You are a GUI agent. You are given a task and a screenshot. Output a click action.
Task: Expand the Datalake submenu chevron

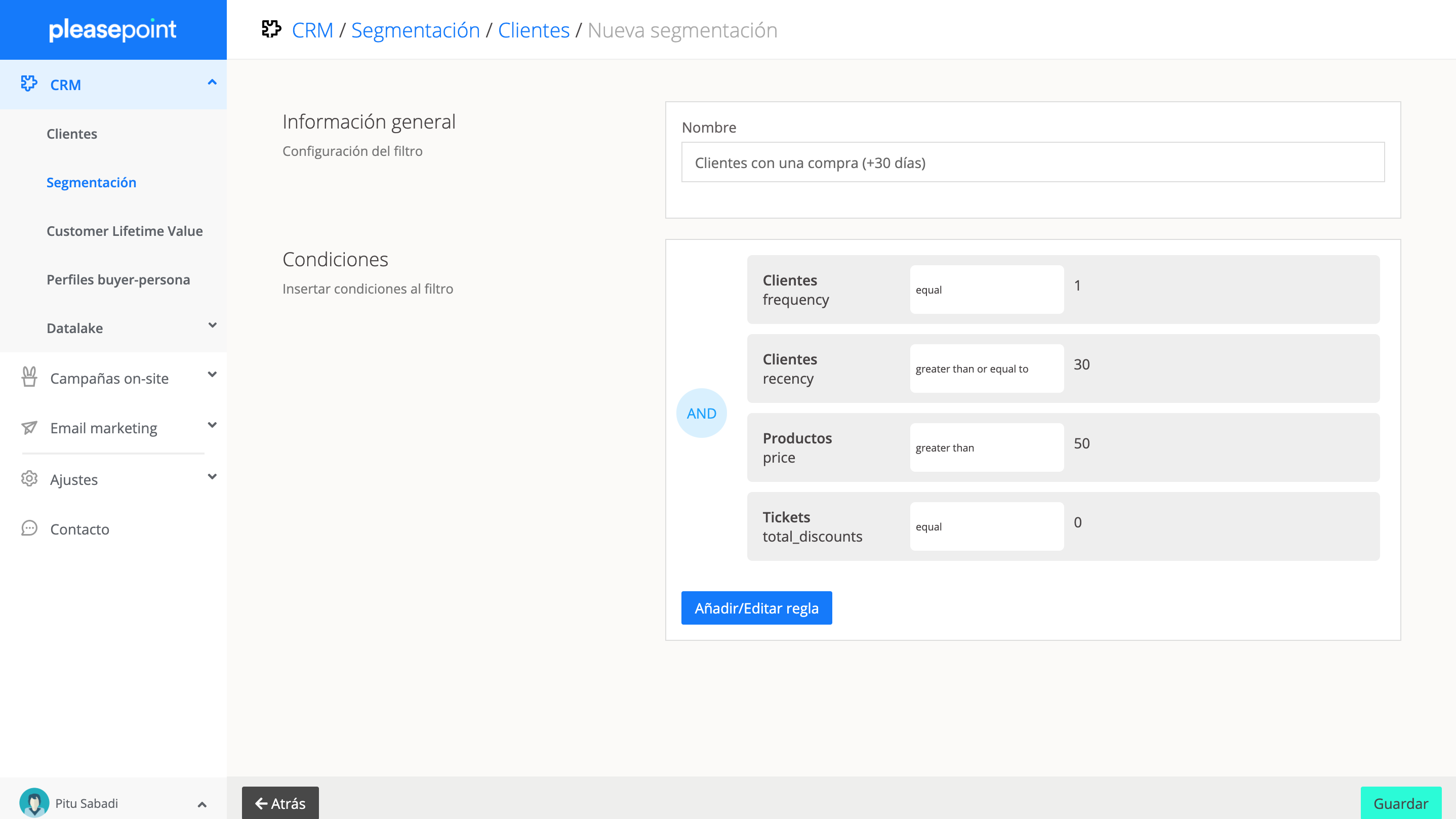(212, 325)
